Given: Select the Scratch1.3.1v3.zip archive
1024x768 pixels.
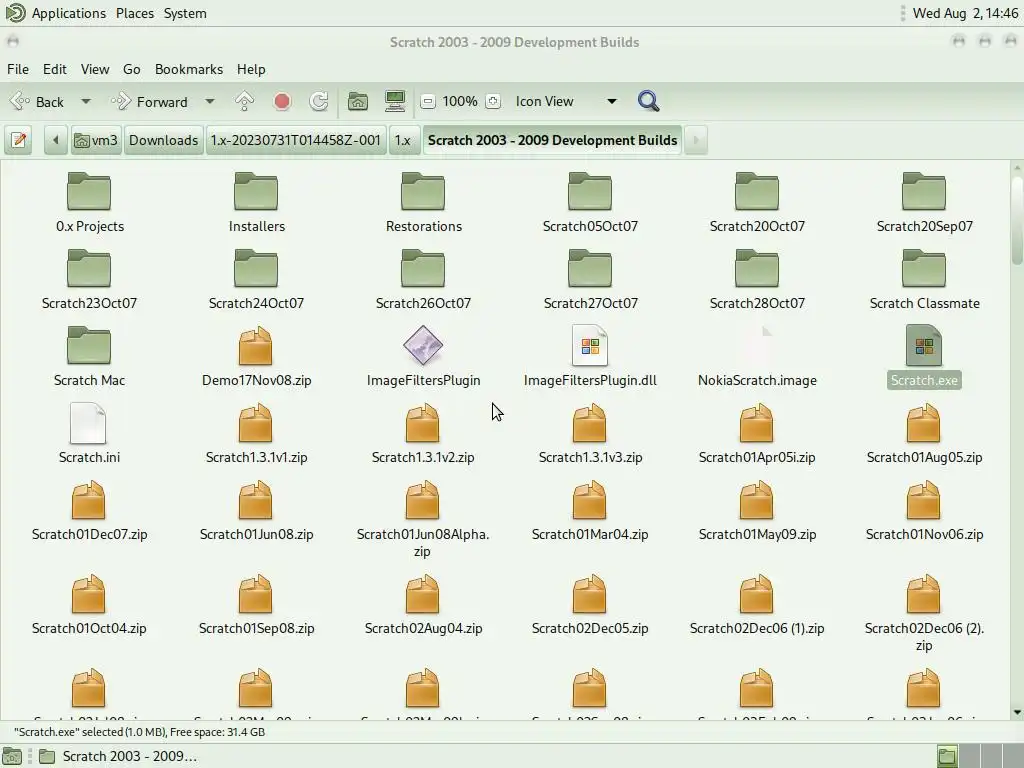Looking at the screenshot, I should 590,434.
